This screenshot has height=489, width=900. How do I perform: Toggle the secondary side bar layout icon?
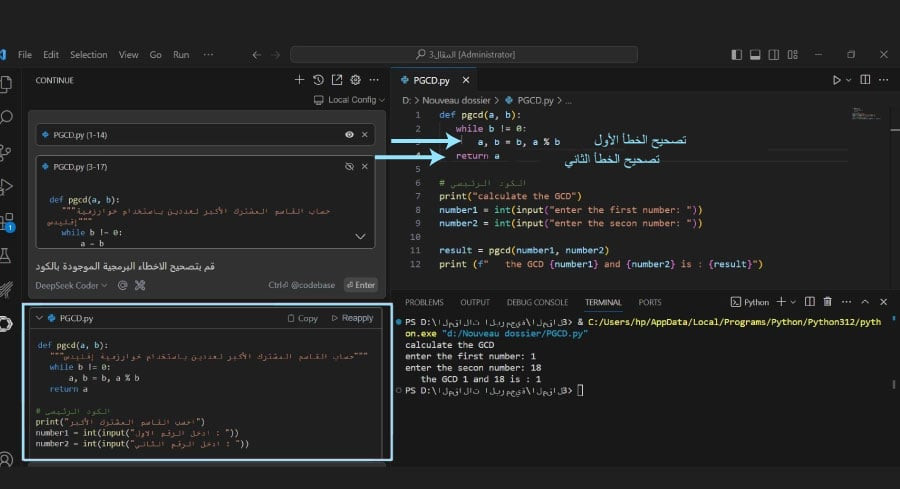click(x=774, y=55)
